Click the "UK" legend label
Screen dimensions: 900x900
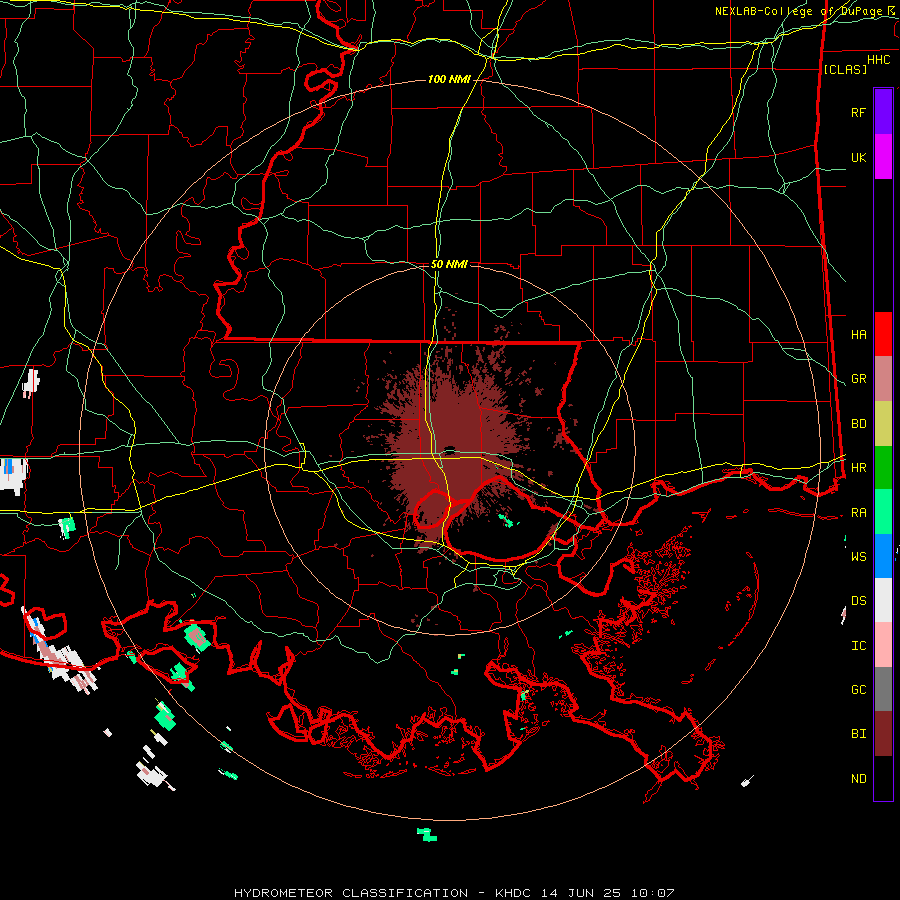pos(858,157)
